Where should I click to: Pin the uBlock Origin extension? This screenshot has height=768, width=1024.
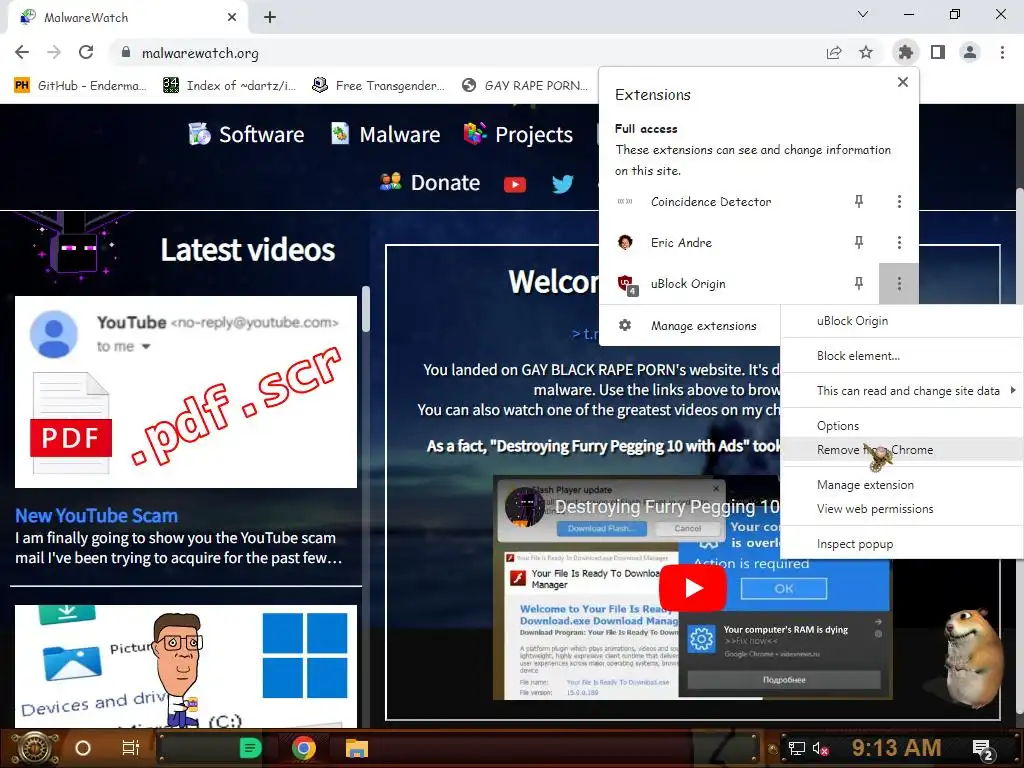click(859, 283)
